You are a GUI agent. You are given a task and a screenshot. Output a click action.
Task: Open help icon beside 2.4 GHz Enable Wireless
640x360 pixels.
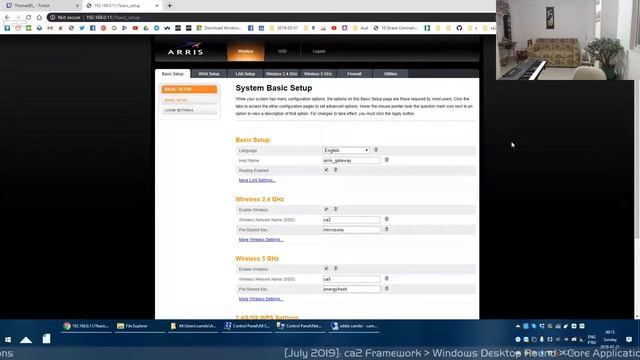point(336,209)
